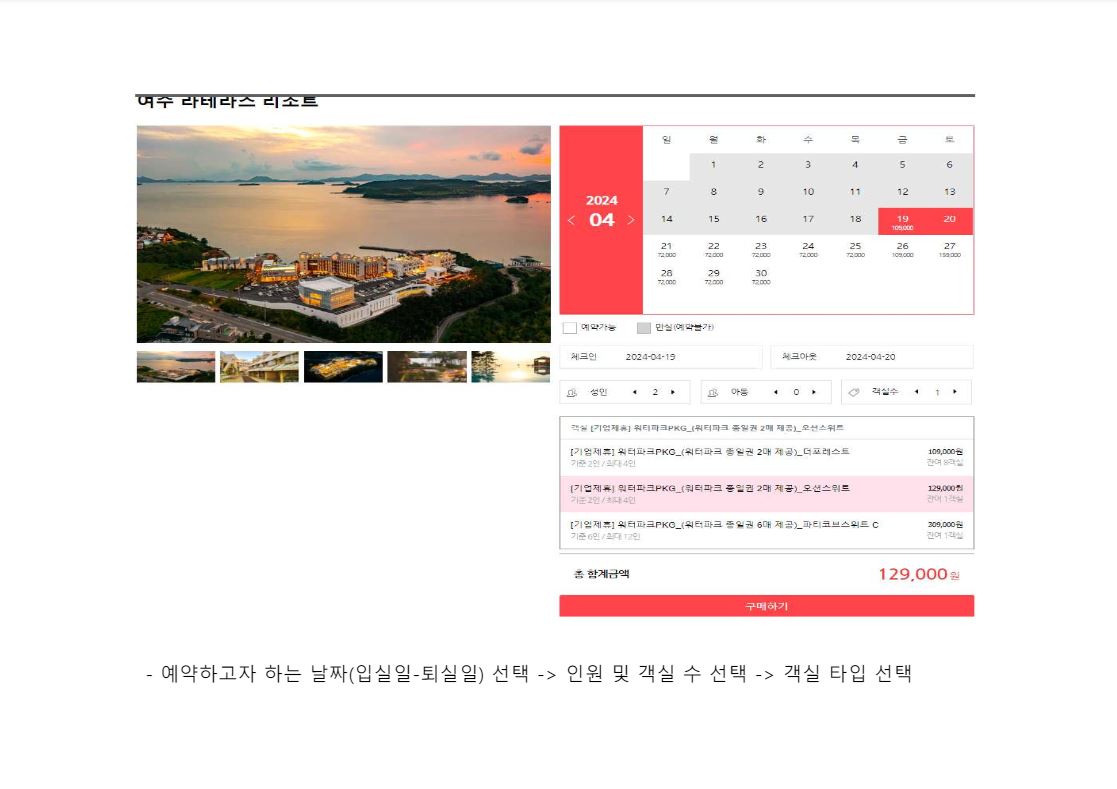Screen dimensions: 1117x789
Task: Open the 체크인 date field
Action: coord(660,357)
